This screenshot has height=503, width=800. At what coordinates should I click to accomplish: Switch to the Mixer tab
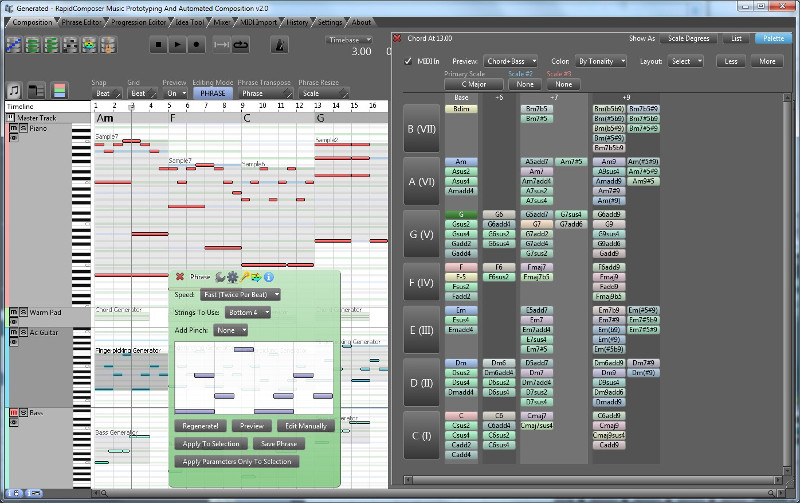221,22
